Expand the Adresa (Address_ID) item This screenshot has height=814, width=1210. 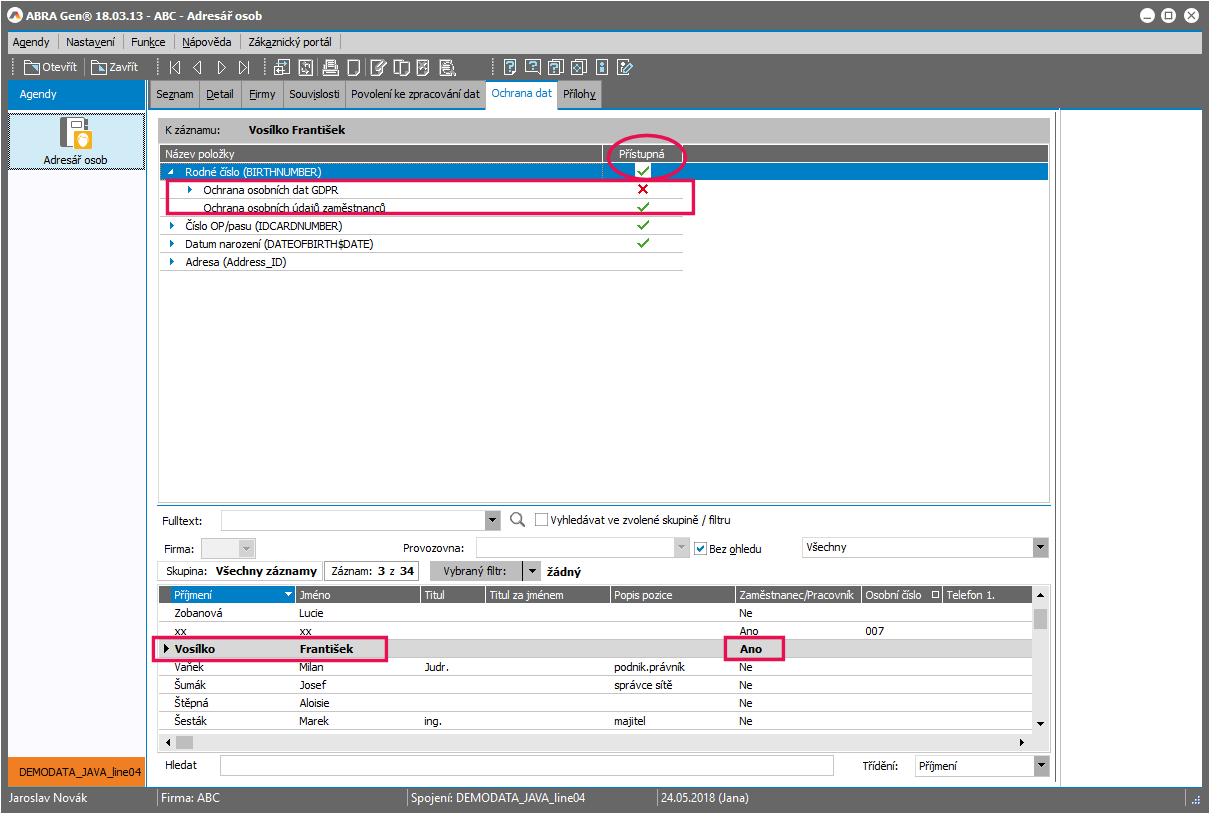pyautogui.click(x=170, y=262)
